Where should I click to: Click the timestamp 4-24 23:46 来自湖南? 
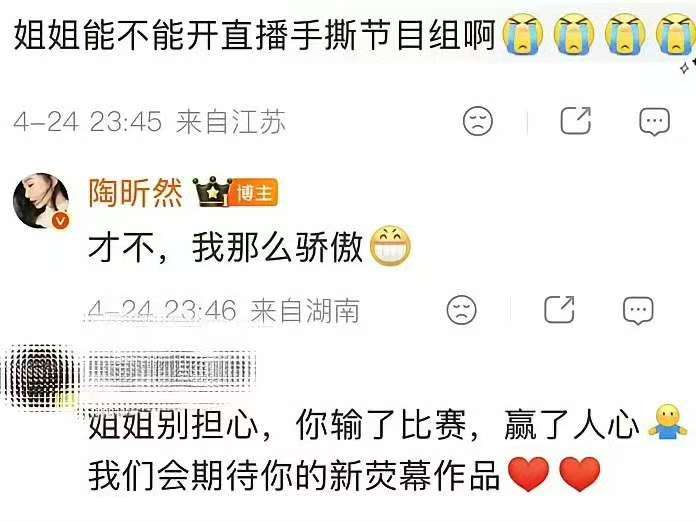click(x=223, y=310)
